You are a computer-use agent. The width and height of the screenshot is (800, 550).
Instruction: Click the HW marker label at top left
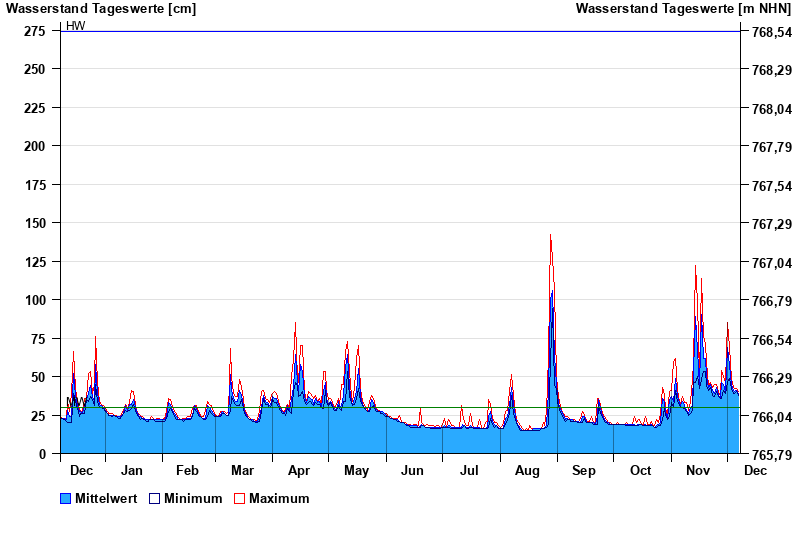[75, 26]
